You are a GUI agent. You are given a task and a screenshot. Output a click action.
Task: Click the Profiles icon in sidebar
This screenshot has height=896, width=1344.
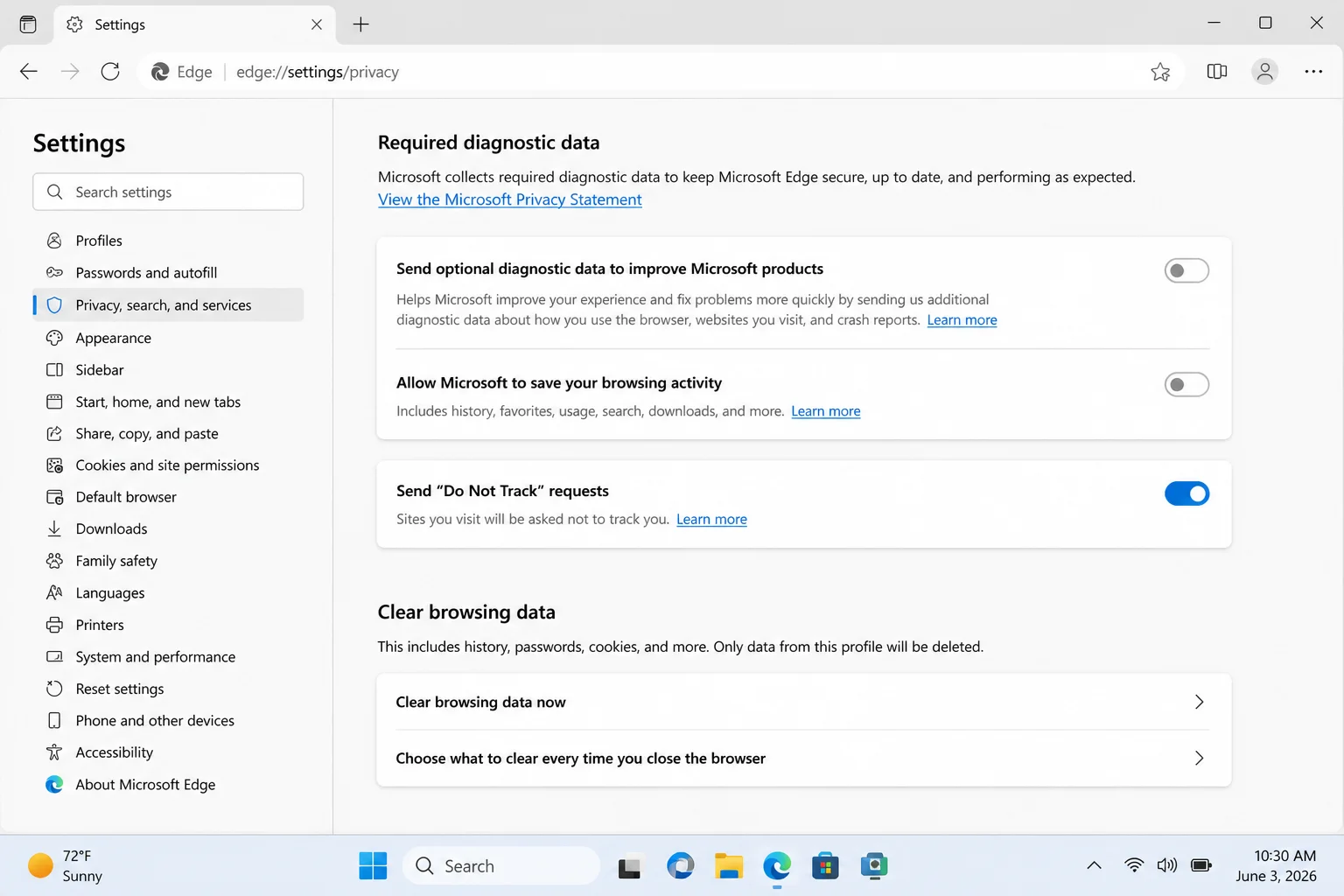(x=54, y=241)
